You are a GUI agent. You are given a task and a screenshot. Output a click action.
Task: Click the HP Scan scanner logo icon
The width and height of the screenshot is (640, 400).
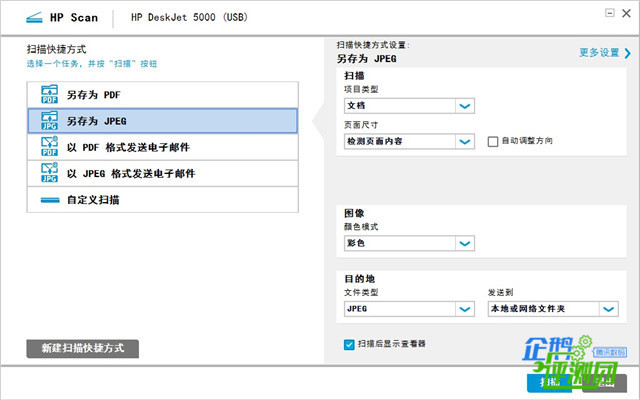click(x=34, y=18)
